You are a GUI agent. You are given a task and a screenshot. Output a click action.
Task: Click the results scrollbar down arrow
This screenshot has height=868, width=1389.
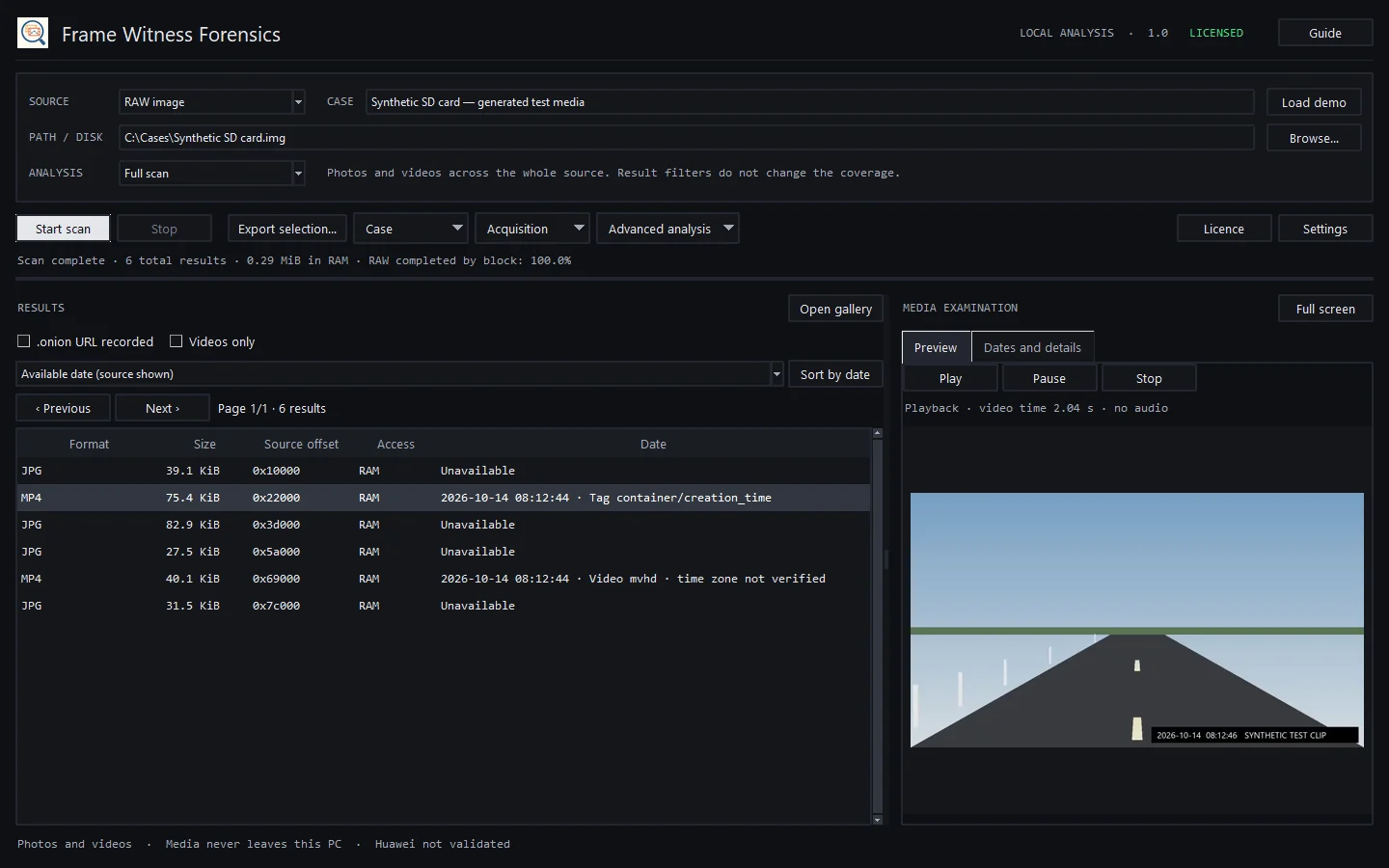pos(878,820)
